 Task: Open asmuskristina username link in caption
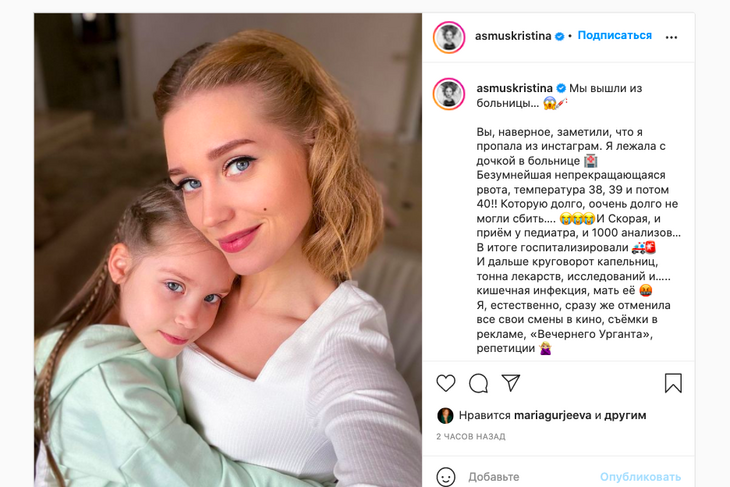pos(514,88)
